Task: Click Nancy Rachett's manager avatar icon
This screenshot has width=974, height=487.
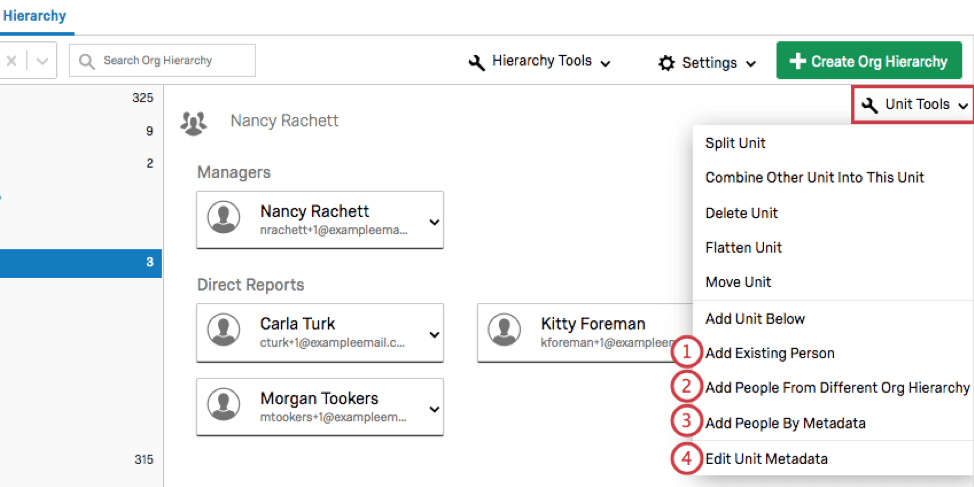Action: tap(224, 218)
